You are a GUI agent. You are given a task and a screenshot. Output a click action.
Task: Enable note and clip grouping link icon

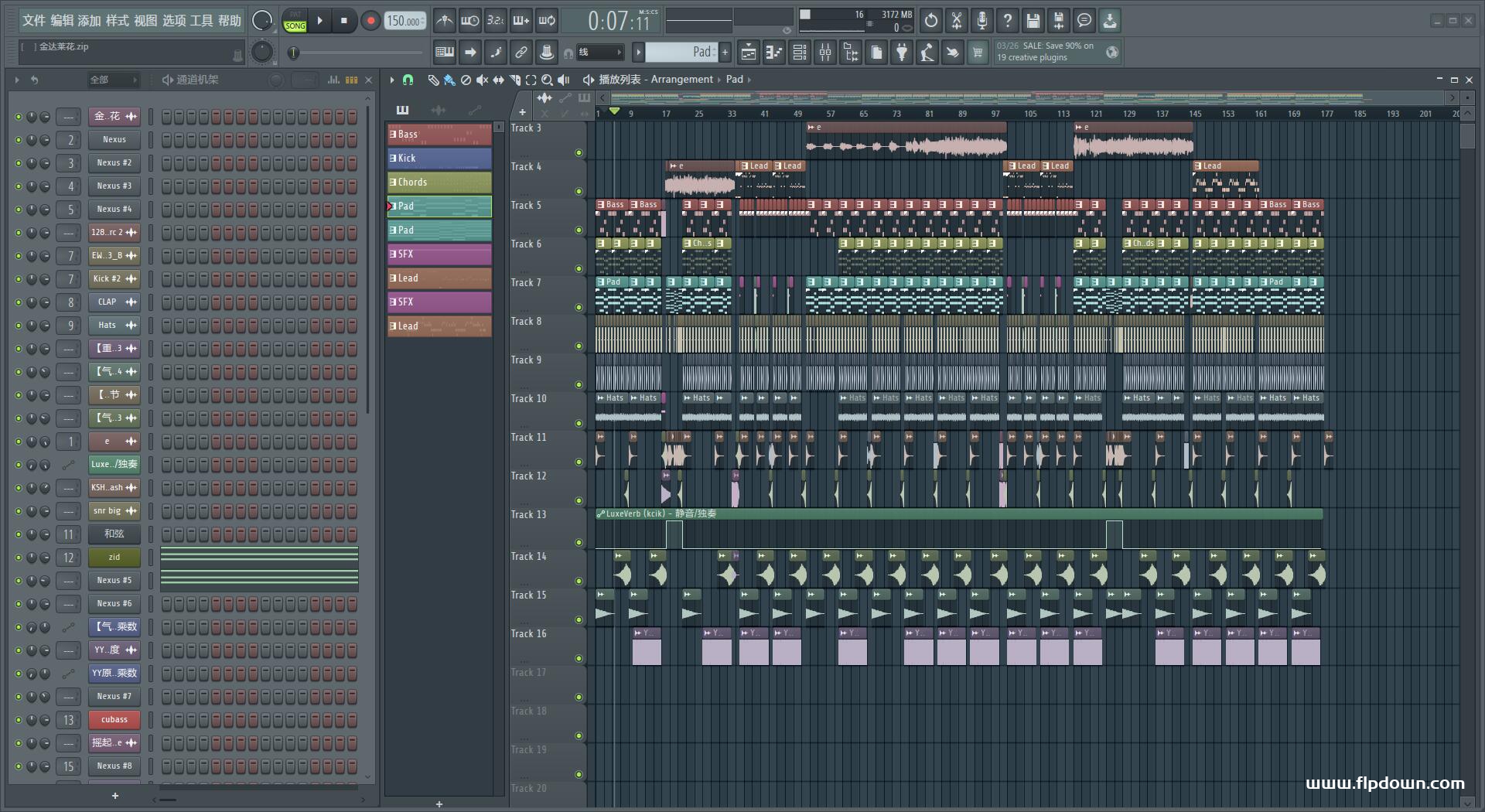[521, 53]
